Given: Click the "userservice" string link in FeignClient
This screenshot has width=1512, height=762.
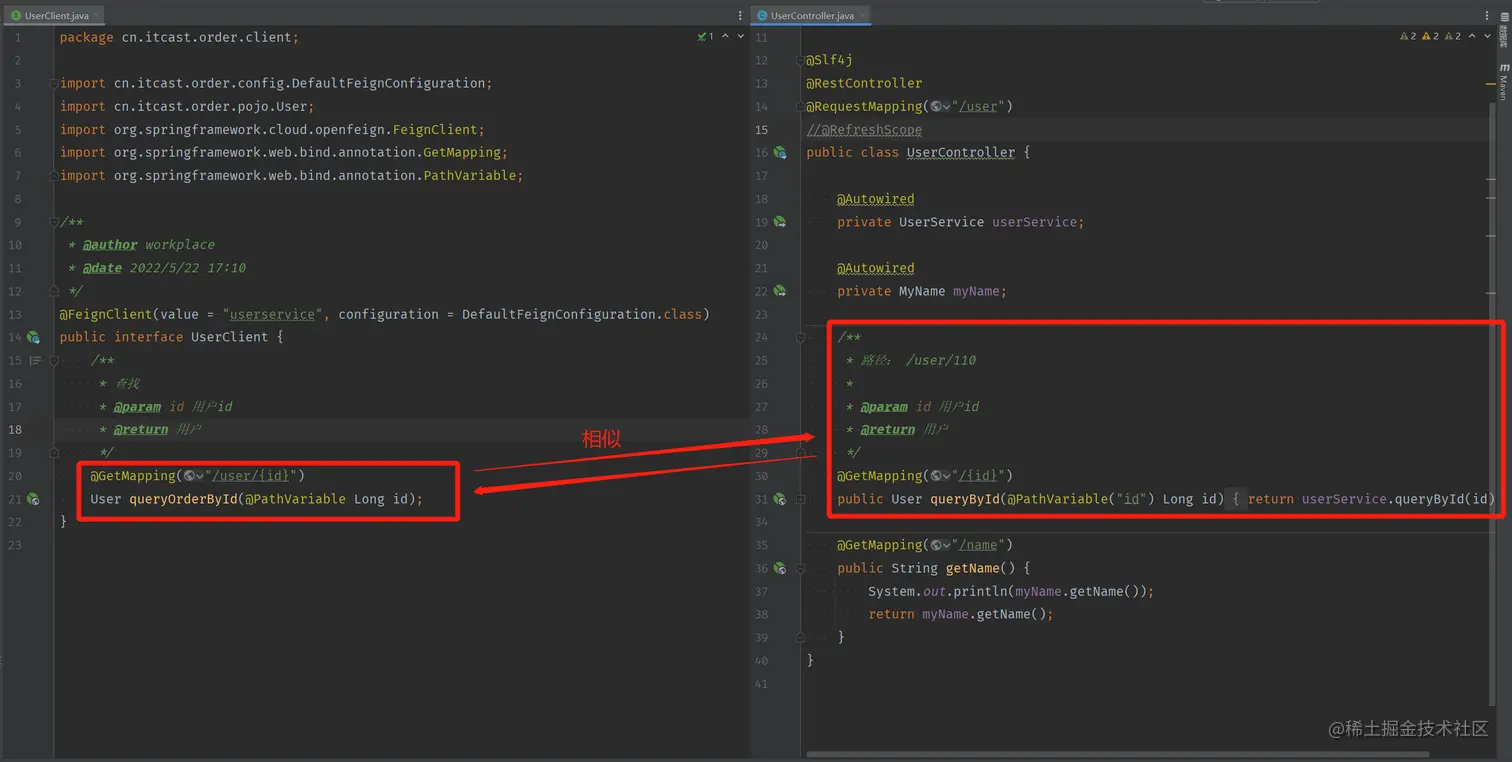Looking at the screenshot, I should click(x=273, y=314).
